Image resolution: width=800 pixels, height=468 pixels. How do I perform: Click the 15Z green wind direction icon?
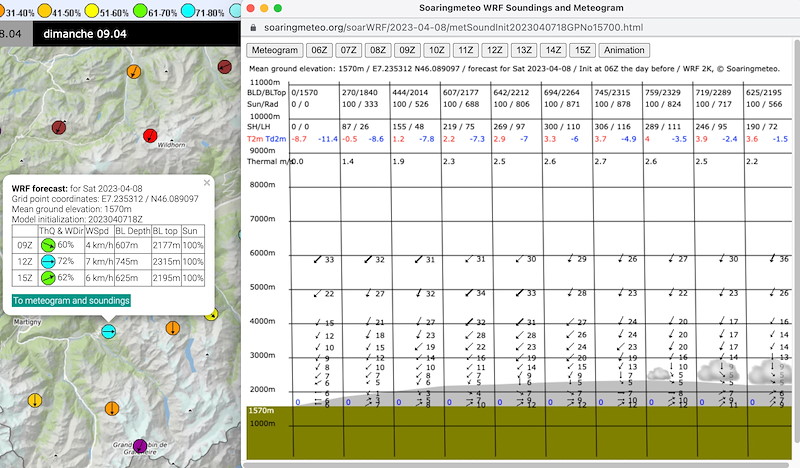pos(47,278)
